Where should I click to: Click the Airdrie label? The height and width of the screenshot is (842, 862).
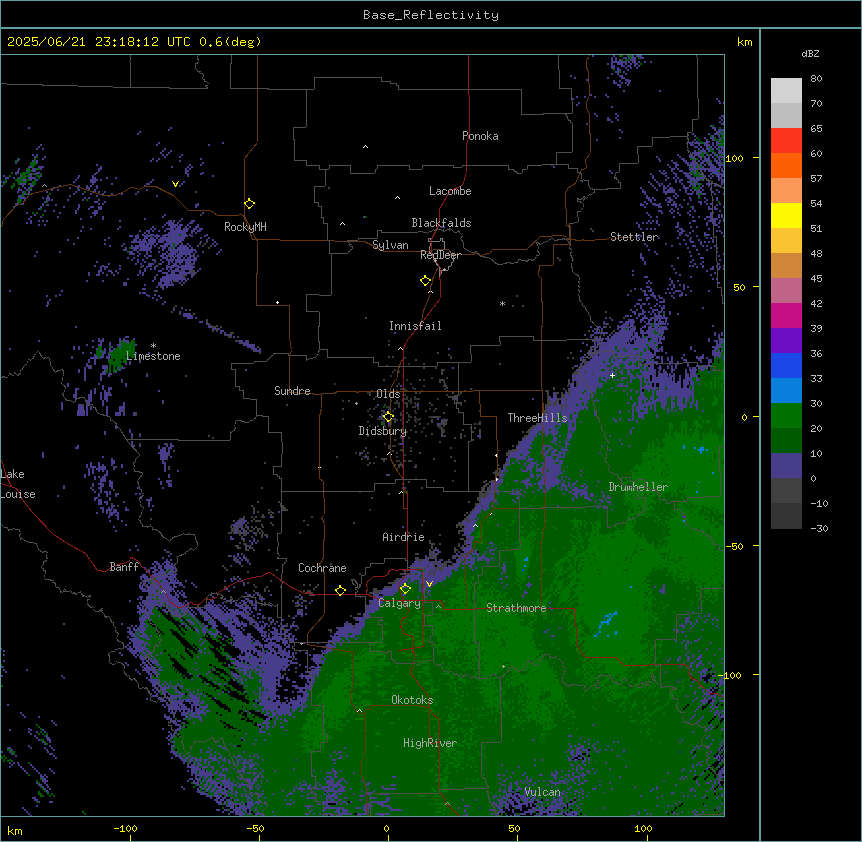403,537
